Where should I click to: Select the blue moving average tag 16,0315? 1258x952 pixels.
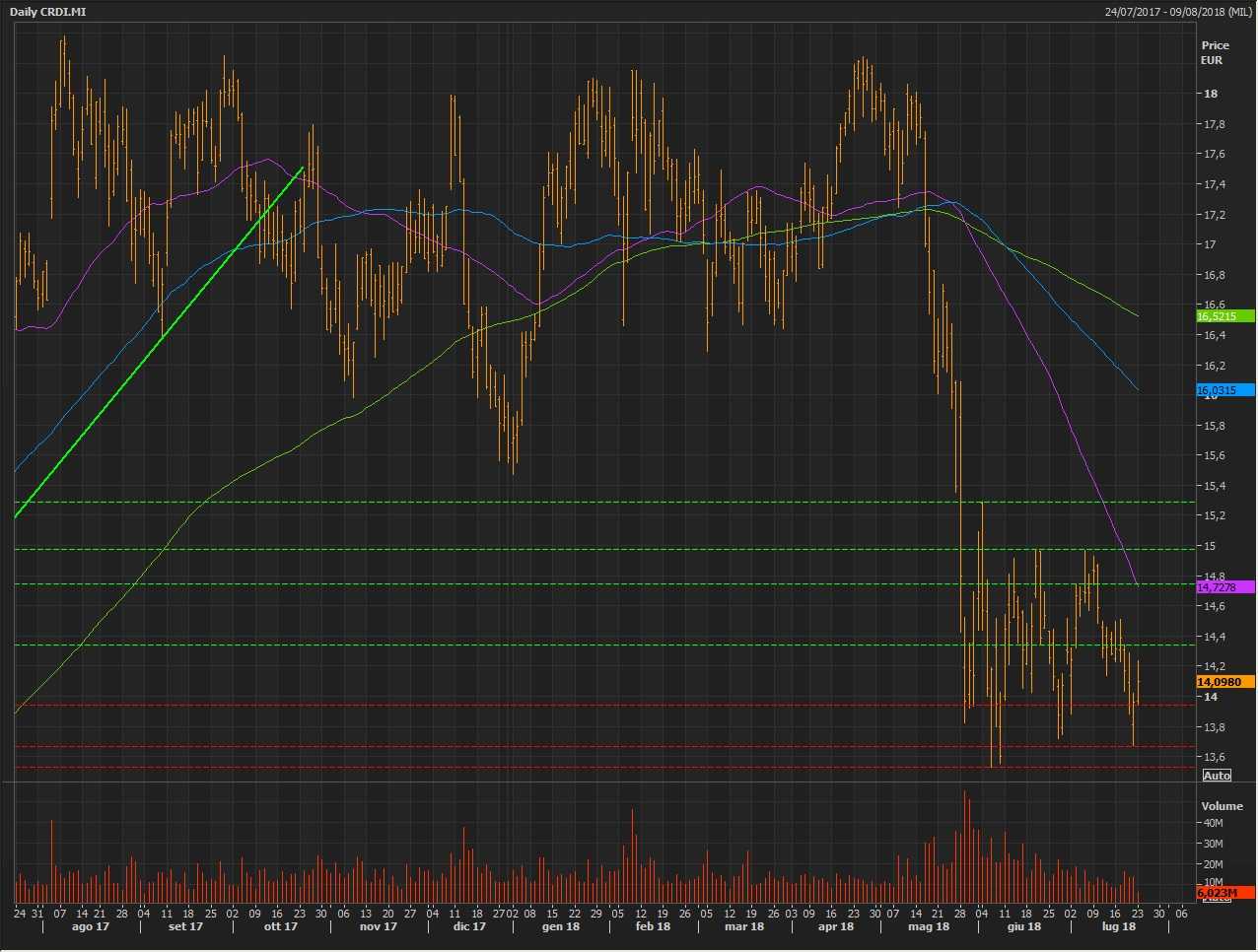click(x=1224, y=391)
